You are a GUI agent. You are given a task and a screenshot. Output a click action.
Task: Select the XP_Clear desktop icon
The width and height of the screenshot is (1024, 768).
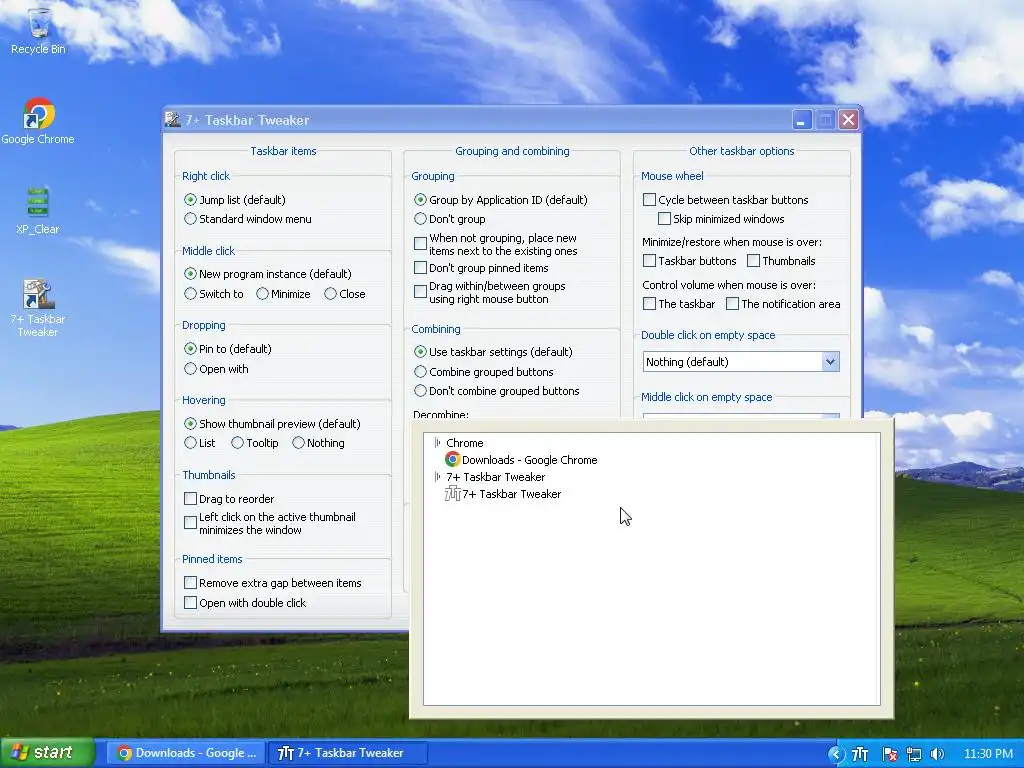(x=38, y=211)
